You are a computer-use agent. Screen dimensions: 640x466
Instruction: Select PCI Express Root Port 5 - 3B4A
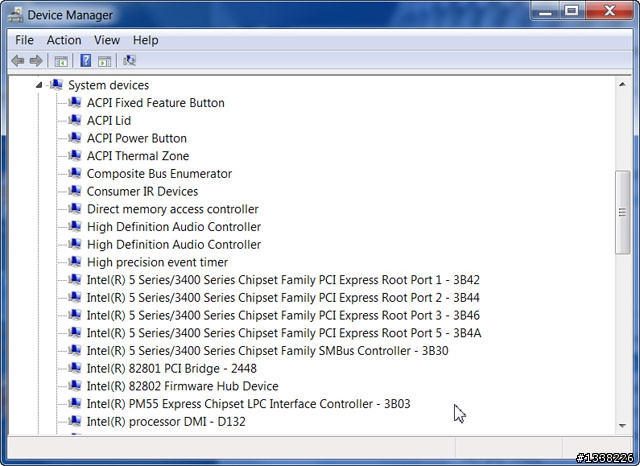tap(284, 333)
